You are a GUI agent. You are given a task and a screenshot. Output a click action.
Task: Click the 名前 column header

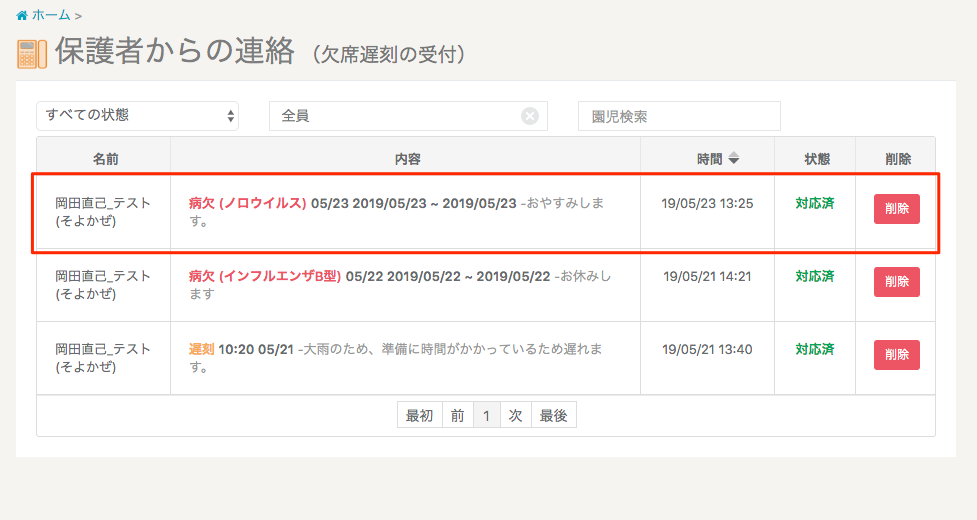point(104,159)
